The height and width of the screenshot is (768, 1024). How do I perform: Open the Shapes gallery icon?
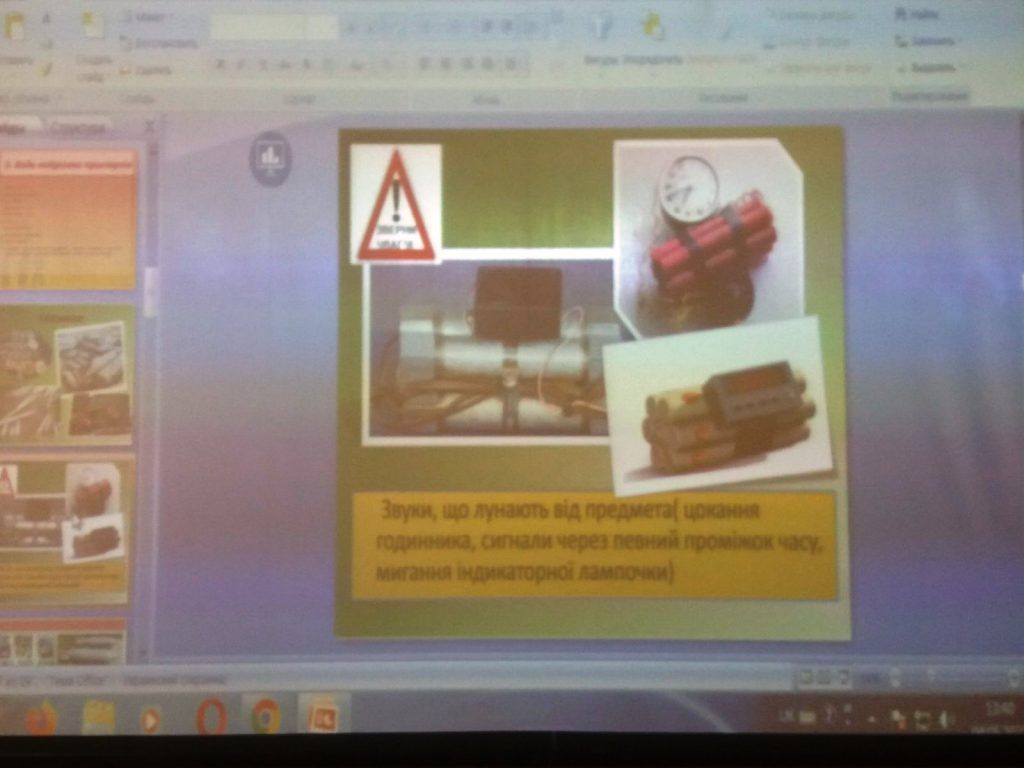click(601, 28)
